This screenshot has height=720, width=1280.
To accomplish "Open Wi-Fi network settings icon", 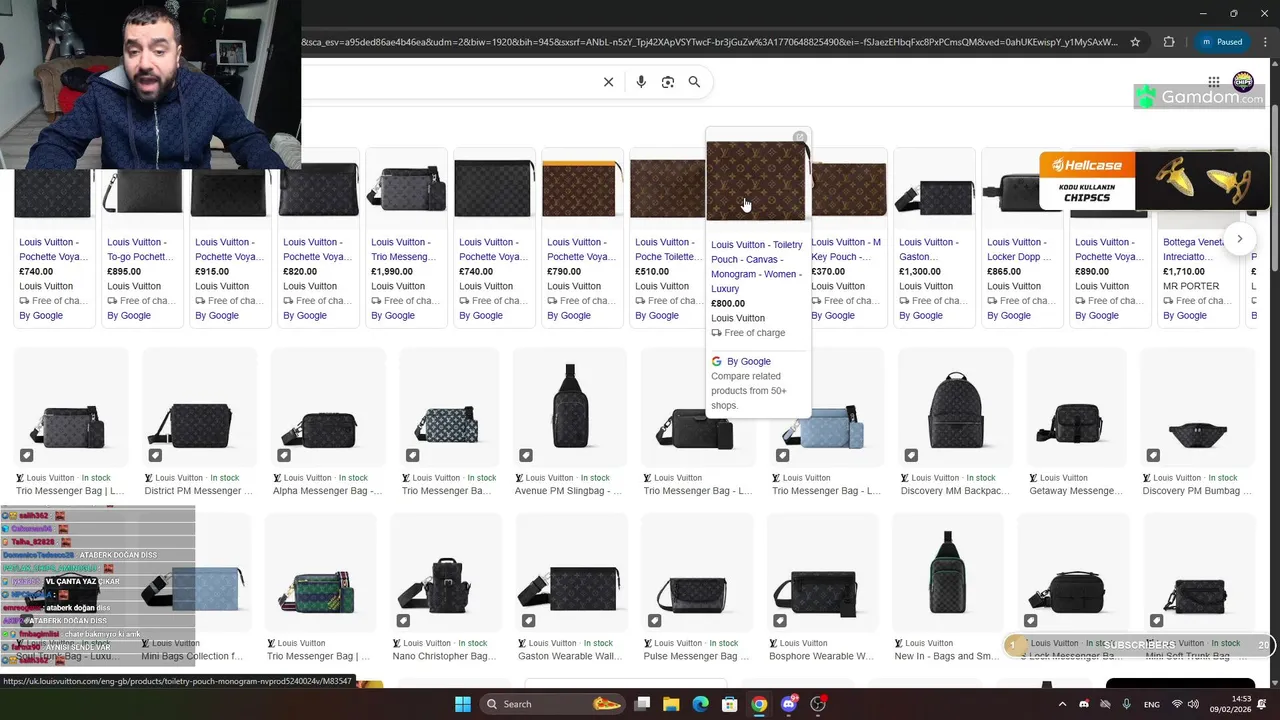I will (1177, 704).
